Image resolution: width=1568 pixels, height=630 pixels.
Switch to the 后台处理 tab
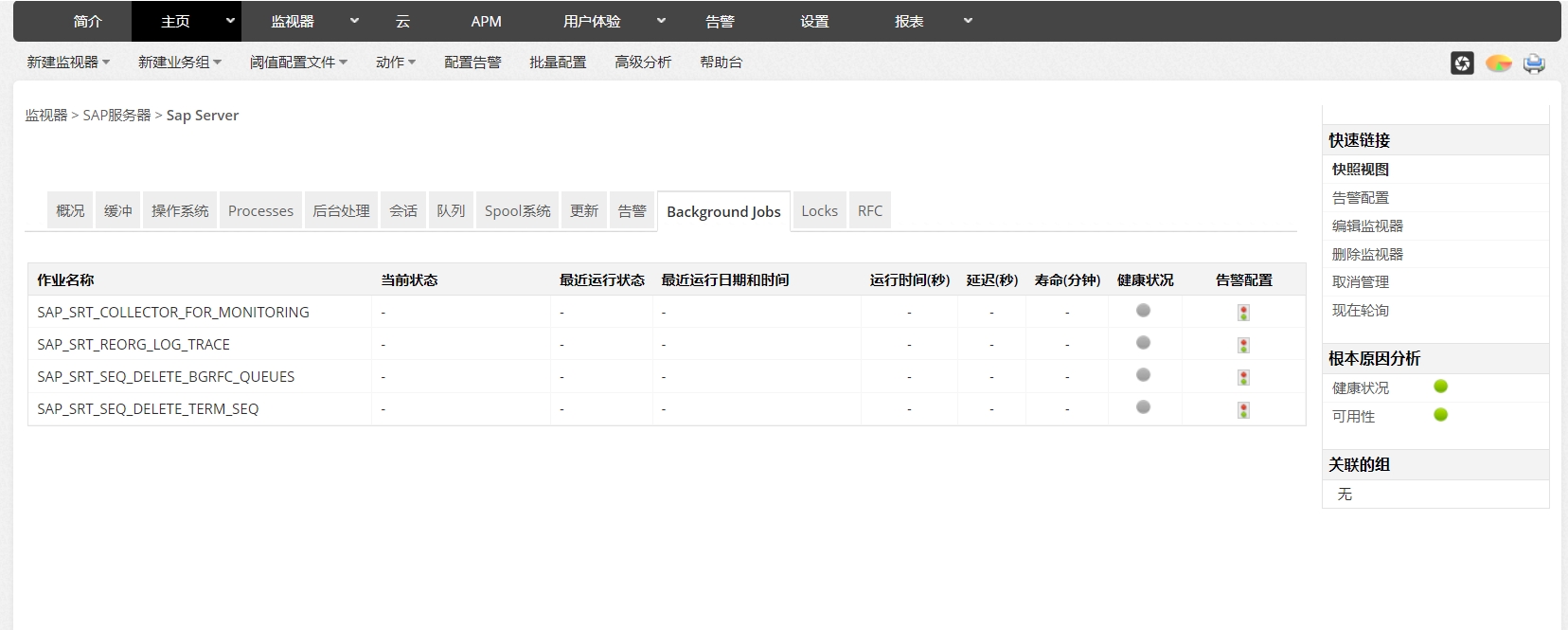[341, 210]
